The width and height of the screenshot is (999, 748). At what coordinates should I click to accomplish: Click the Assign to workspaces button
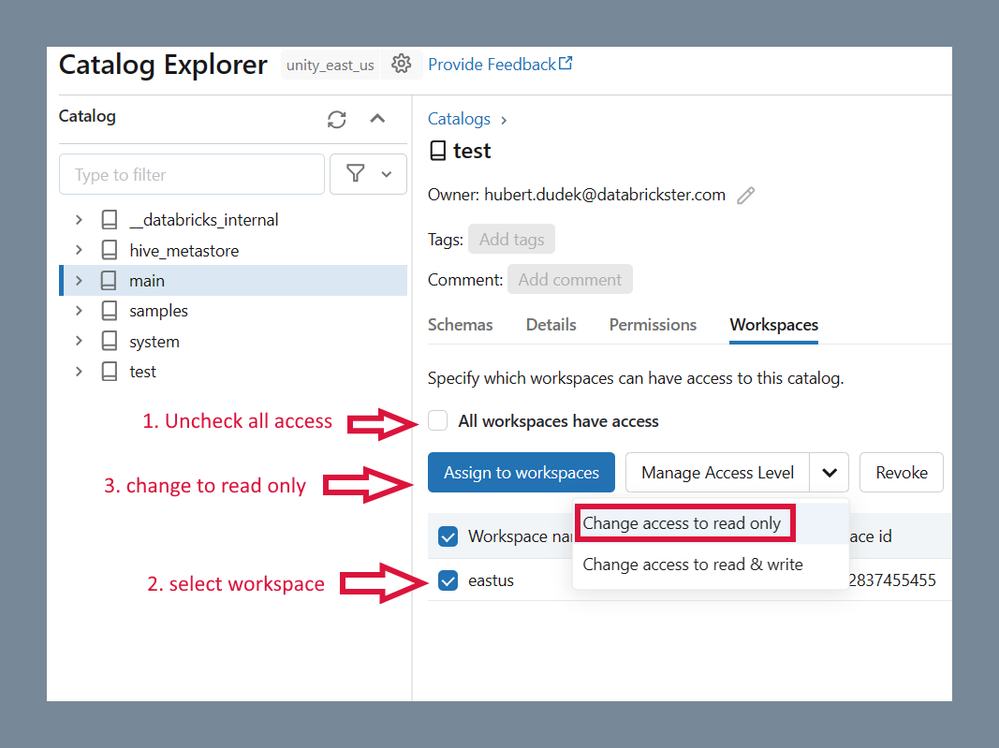pyautogui.click(x=521, y=473)
